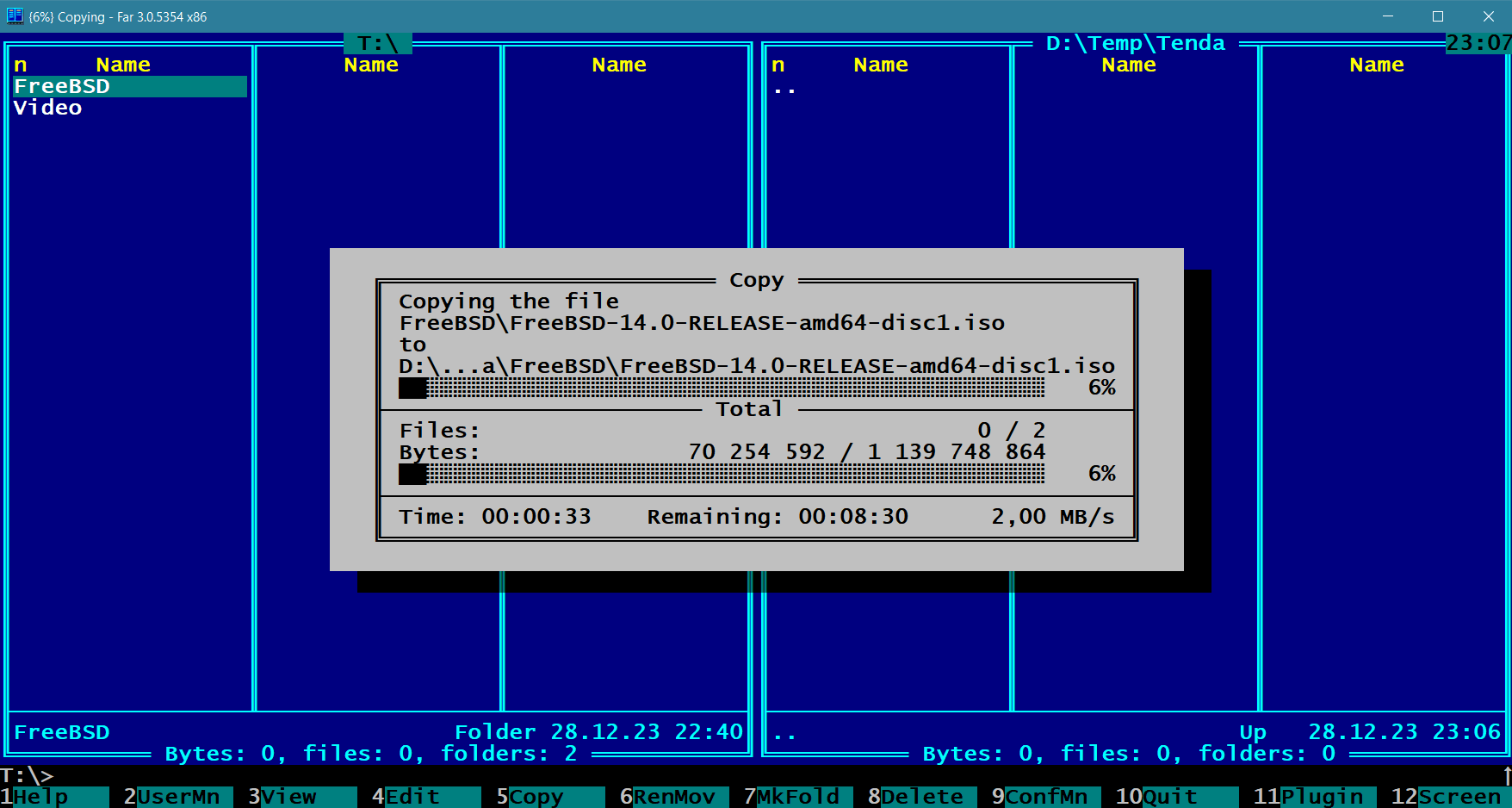Click the Total copy progress bar
Image resolution: width=1512 pixels, height=808 pixels.
pyautogui.click(x=722, y=474)
